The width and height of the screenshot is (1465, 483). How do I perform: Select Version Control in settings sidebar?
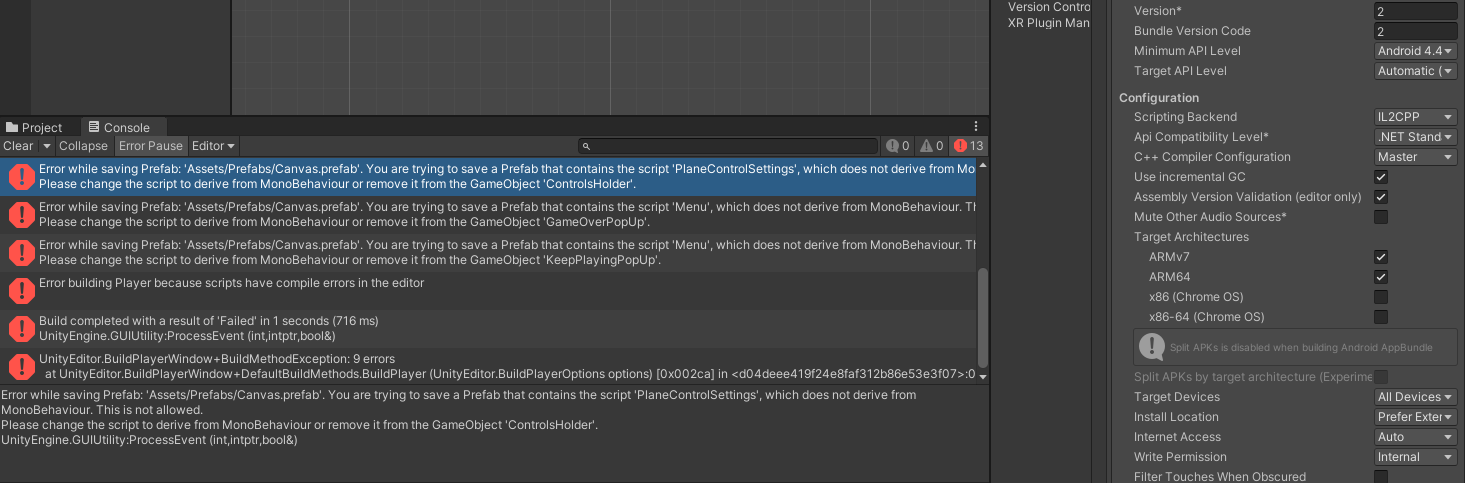pyautogui.click(x=1049, y=7)
